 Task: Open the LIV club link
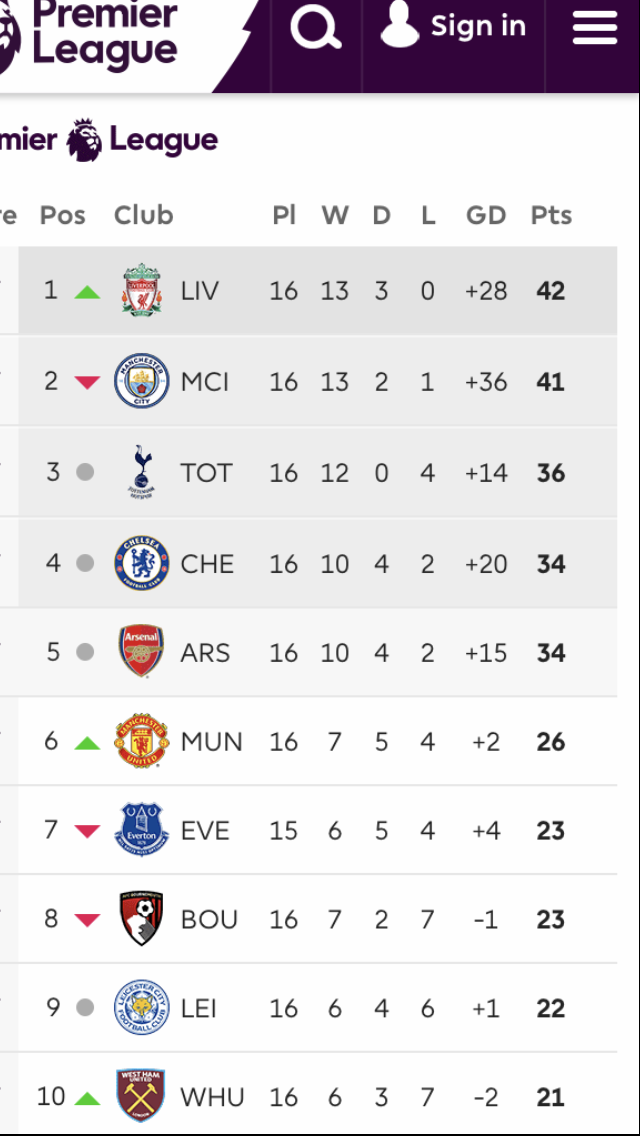click(x=200, y=291)
